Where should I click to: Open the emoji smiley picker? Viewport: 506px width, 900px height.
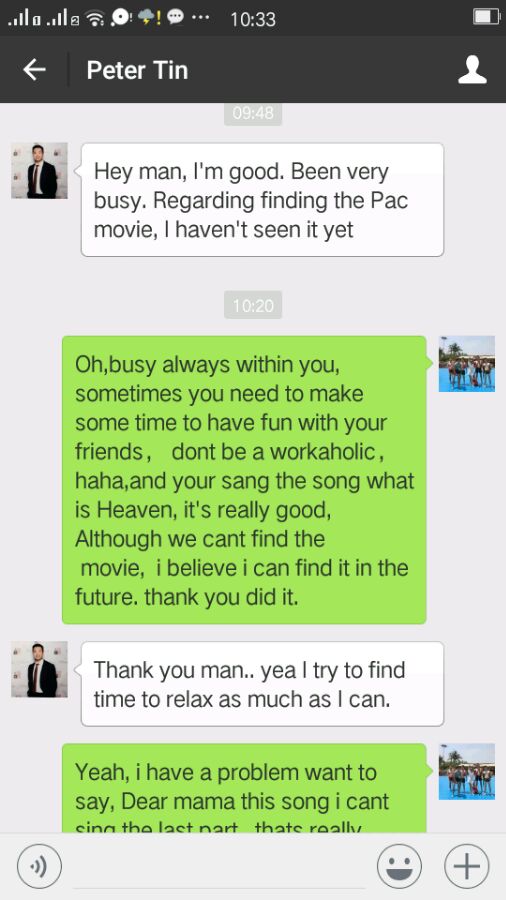[x=399, y=866]
